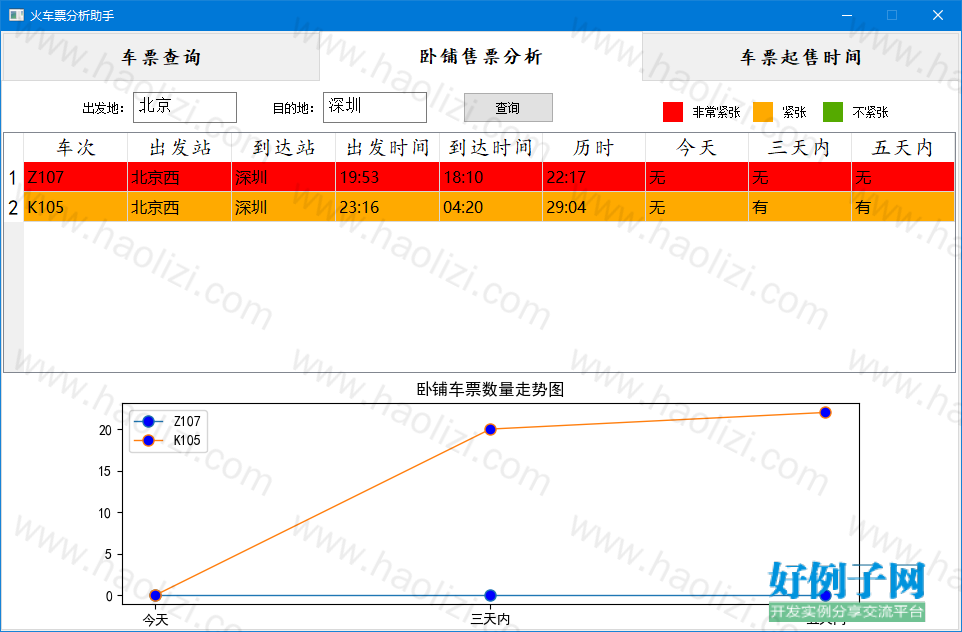Click the 目的地 input field containing 深圳
The width and height of the screenshot is (962, 632).
pos(375,107)
